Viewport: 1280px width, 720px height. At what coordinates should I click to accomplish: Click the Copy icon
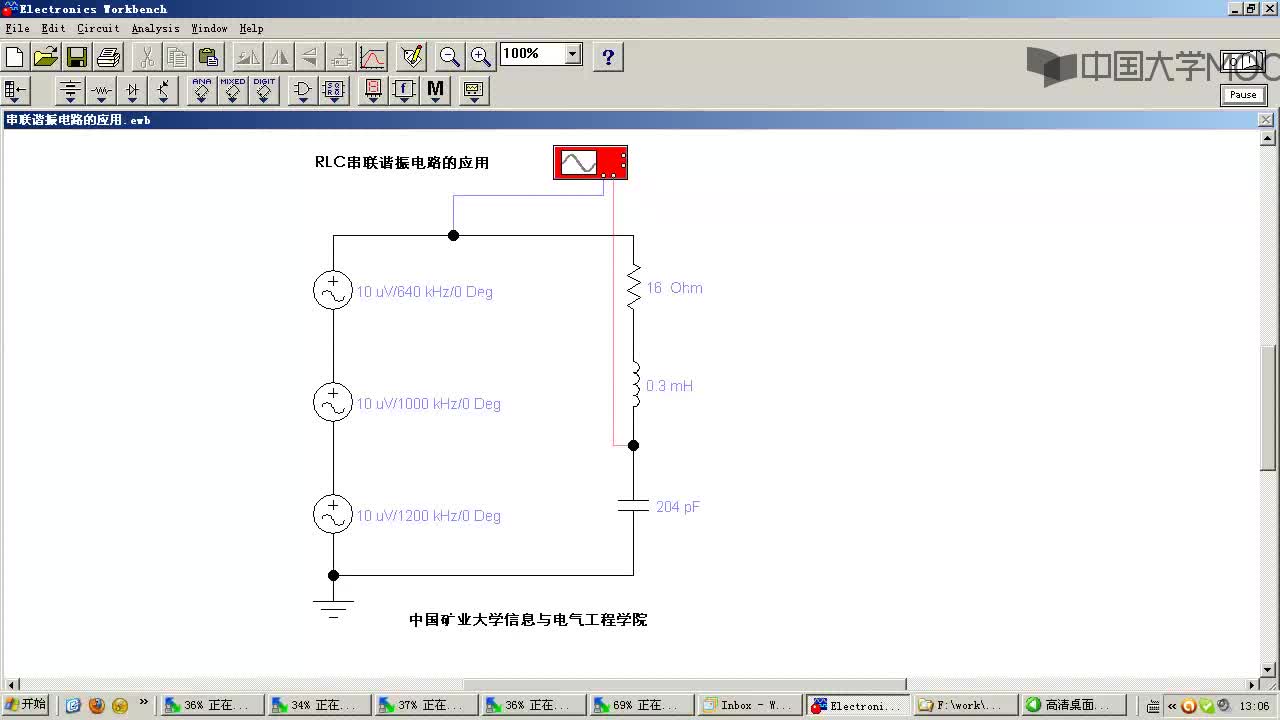pos(177,56)
